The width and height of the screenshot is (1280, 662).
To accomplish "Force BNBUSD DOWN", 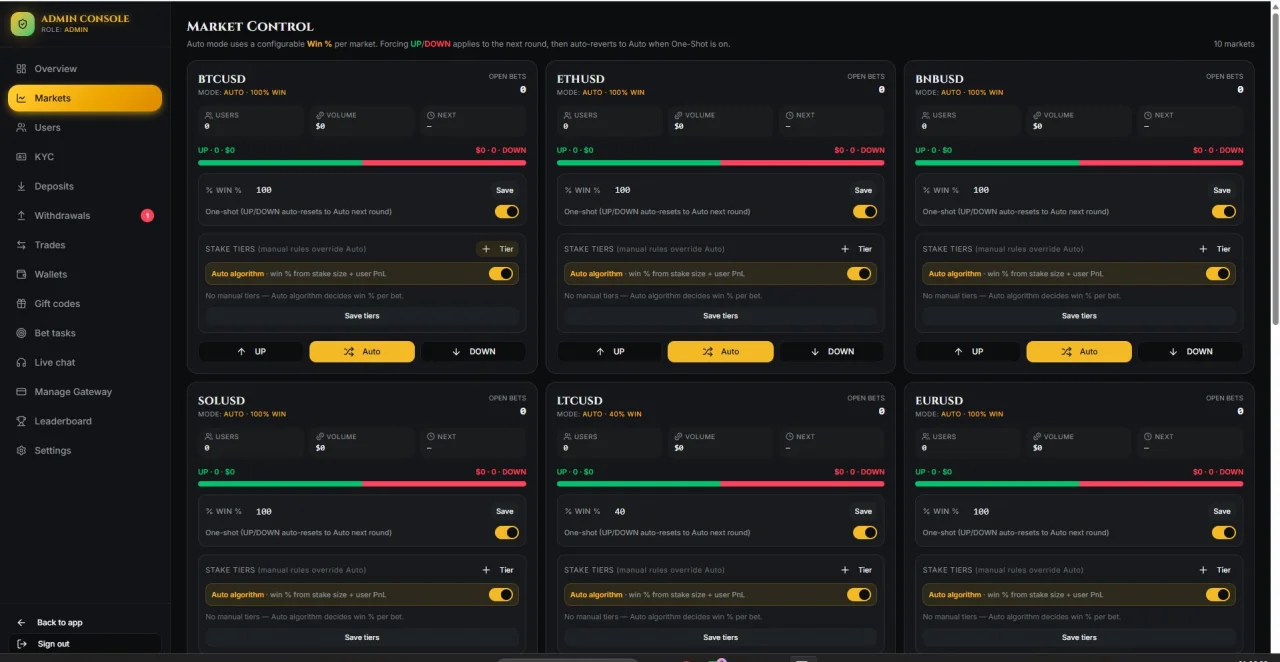I will [x=1191, y=351].
